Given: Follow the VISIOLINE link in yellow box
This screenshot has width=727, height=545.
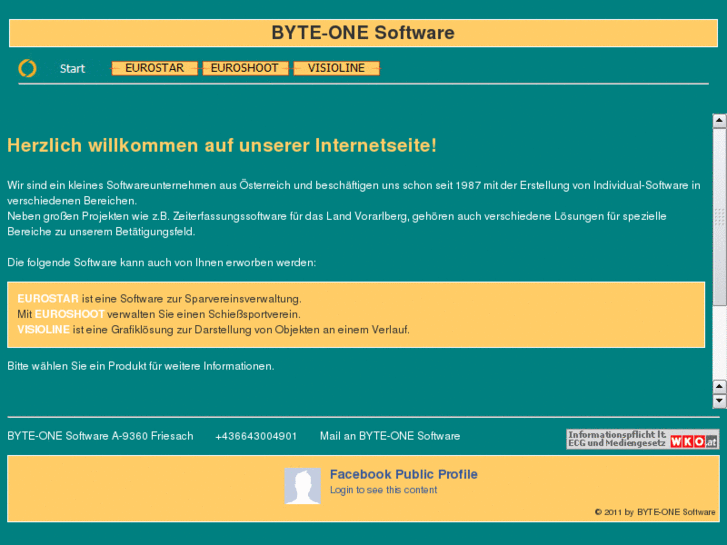Looking at the screenshot, I should 43,330.
